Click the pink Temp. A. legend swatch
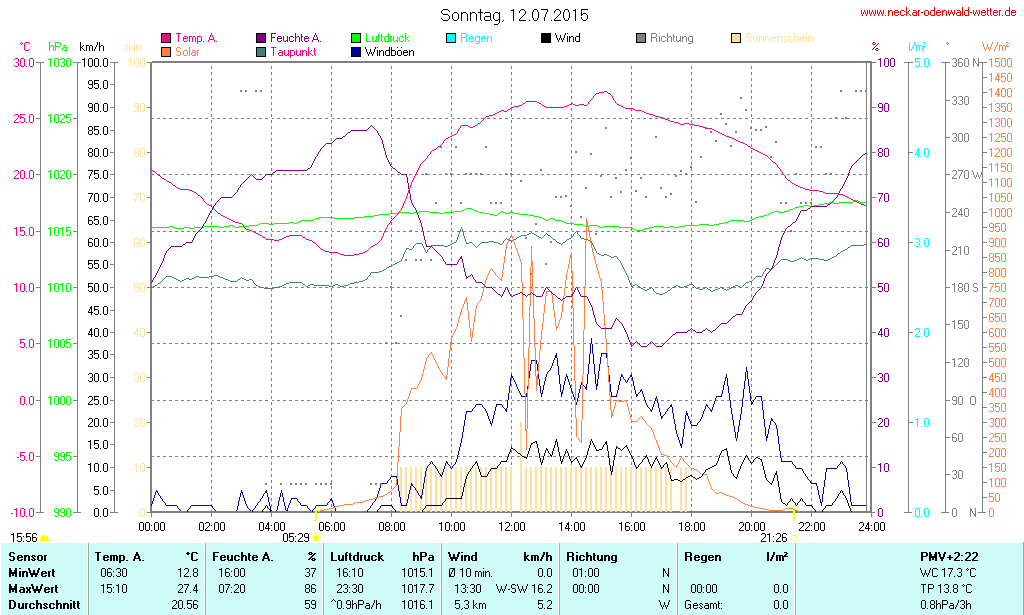This screenshot has height=615, width=1024. [166, 38]
